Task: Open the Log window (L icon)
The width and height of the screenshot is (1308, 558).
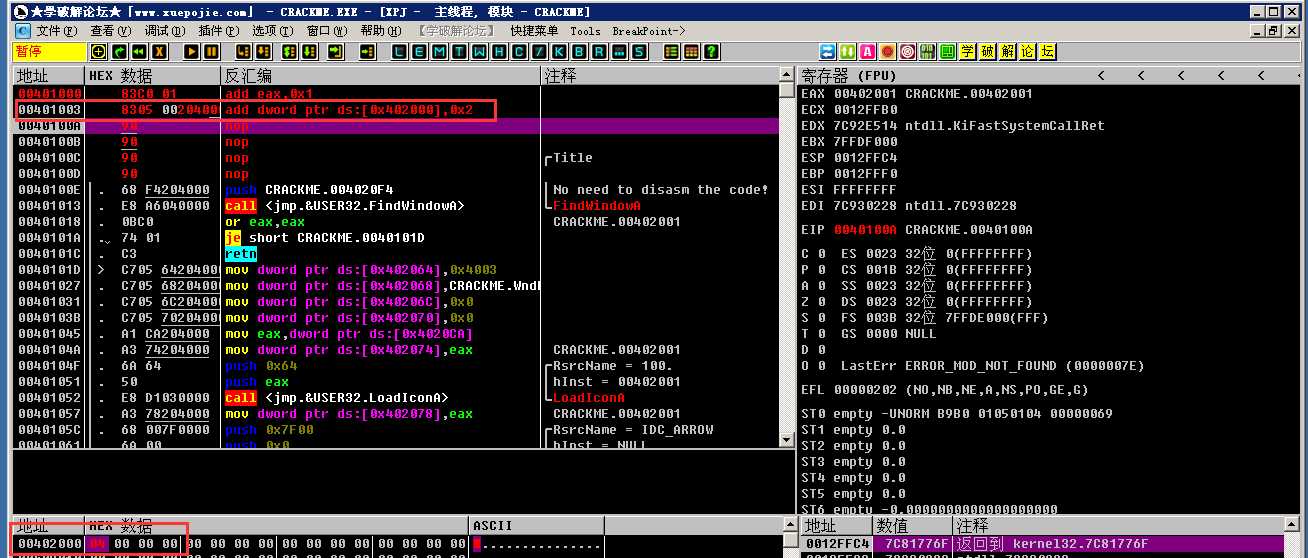Action: [400, 51]
